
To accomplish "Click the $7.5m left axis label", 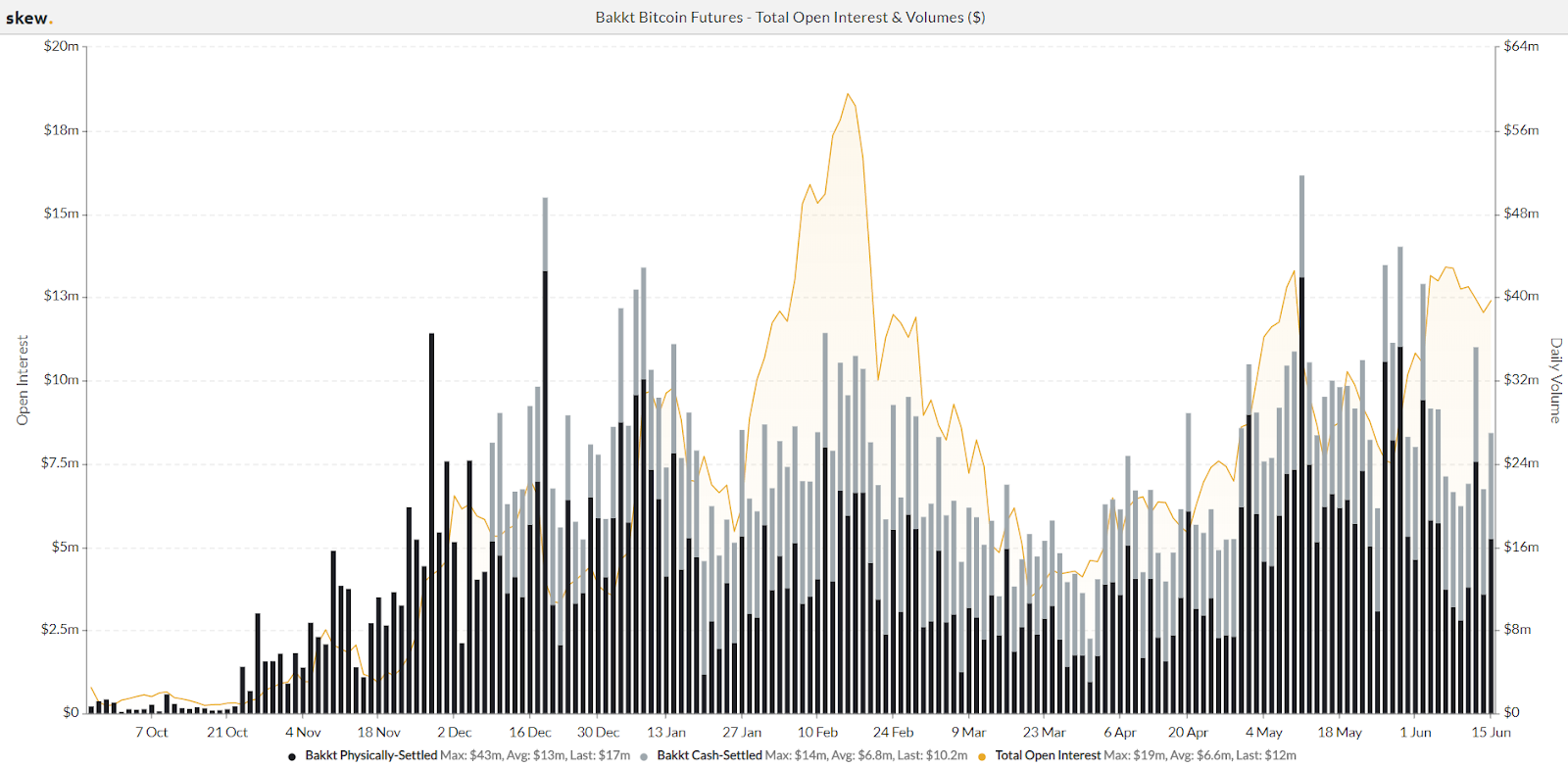I will 60,463.
